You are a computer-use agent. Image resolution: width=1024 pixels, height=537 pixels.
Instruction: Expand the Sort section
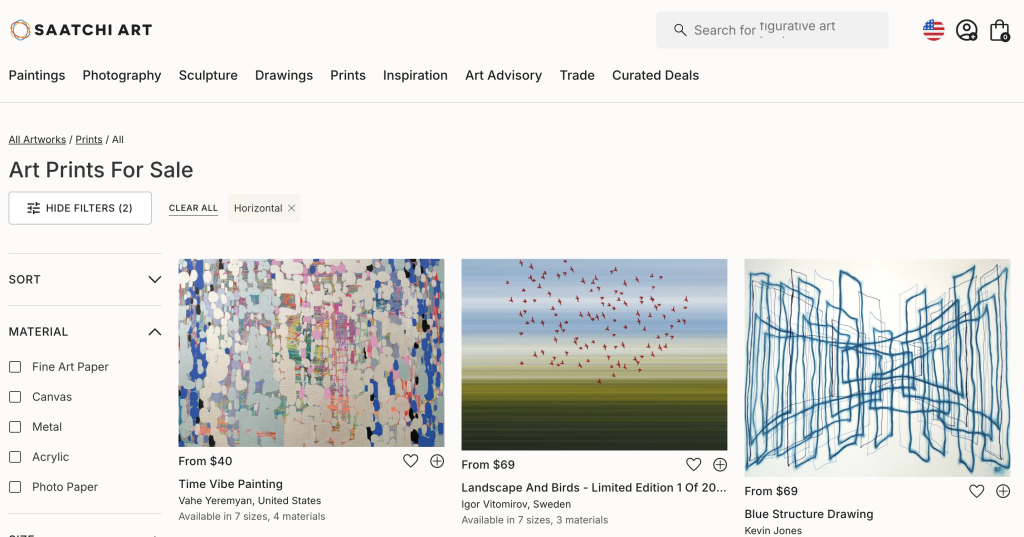85,279
